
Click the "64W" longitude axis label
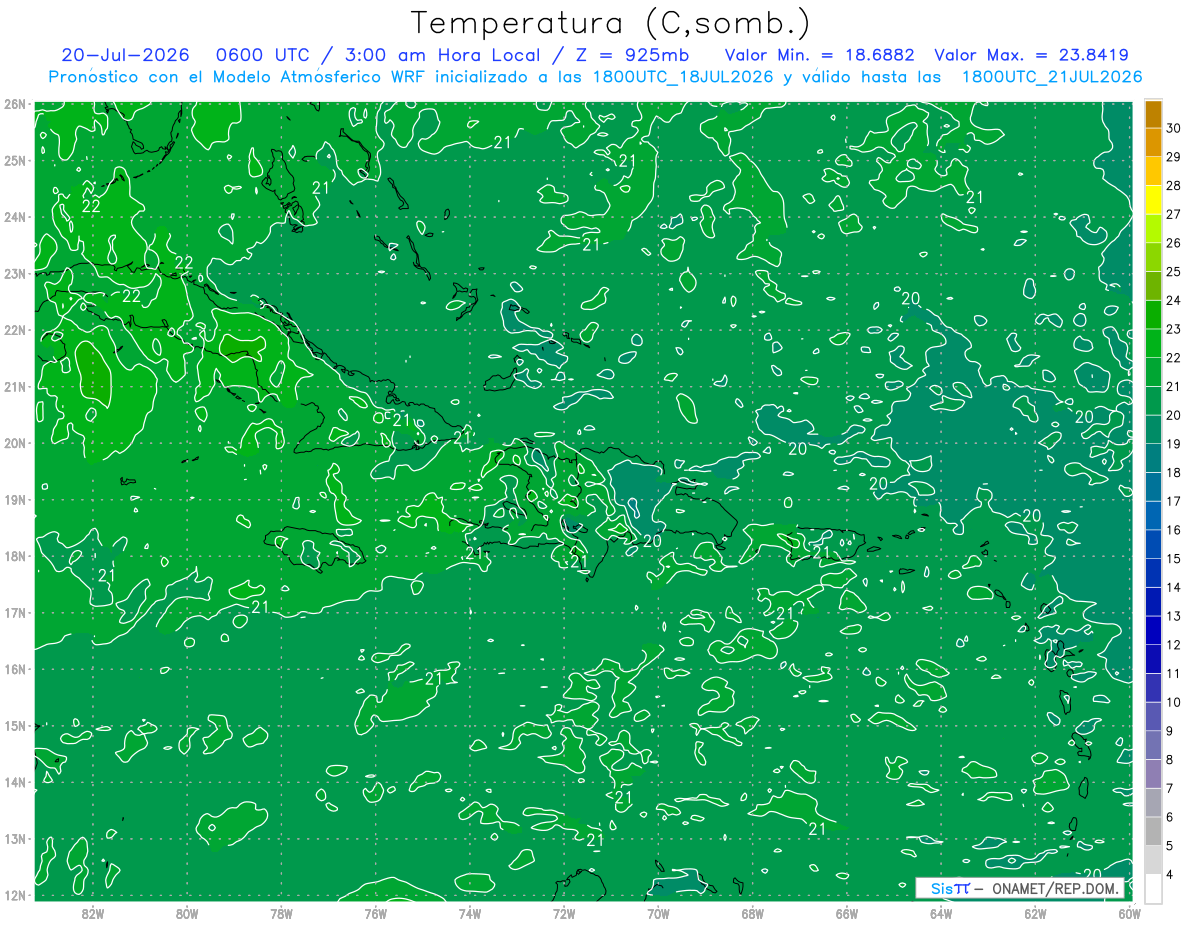[x=940, y=912]
